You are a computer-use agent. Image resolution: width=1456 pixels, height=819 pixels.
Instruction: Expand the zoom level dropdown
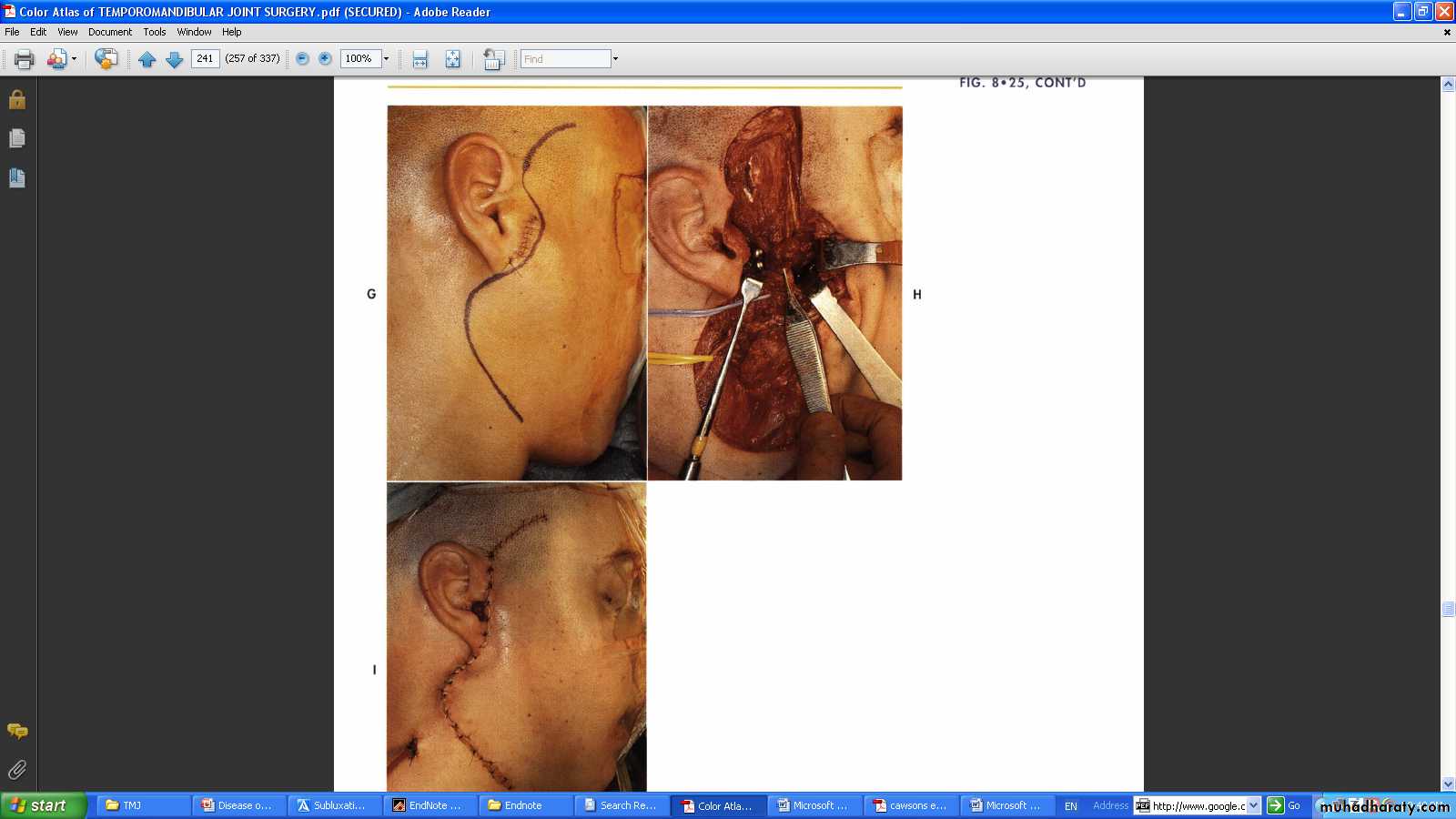click(386, 59)
